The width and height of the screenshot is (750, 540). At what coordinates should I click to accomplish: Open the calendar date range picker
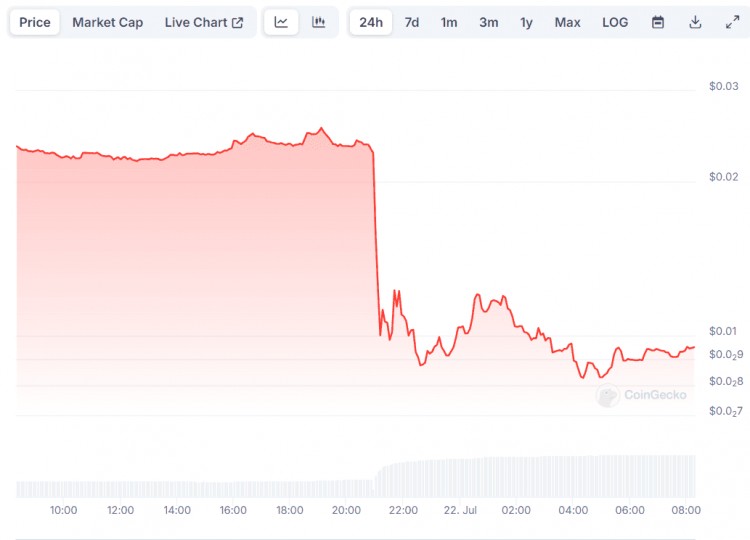[657, 22]
